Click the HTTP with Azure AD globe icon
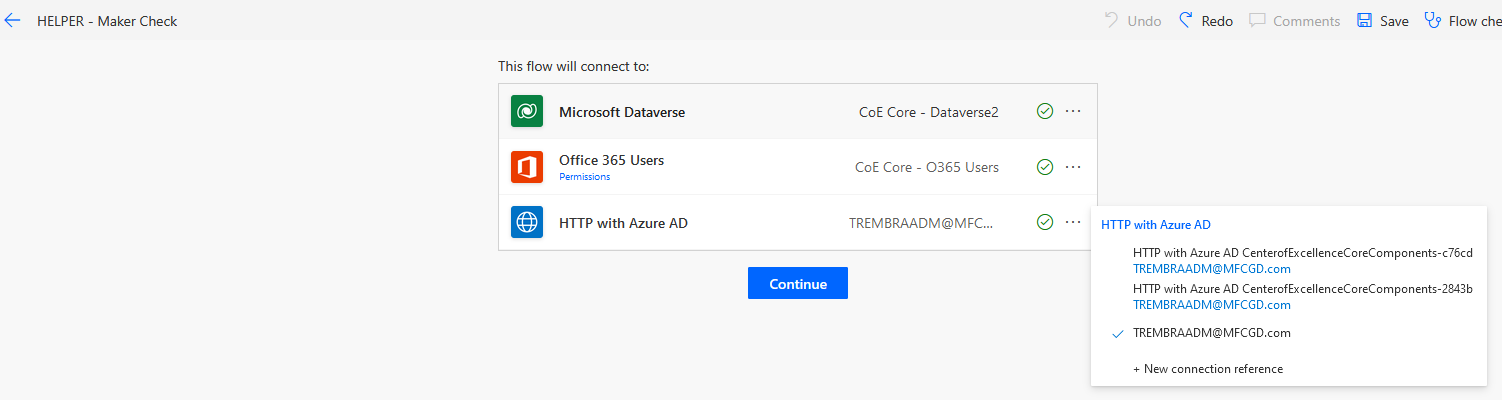 [x=527, y=222]
